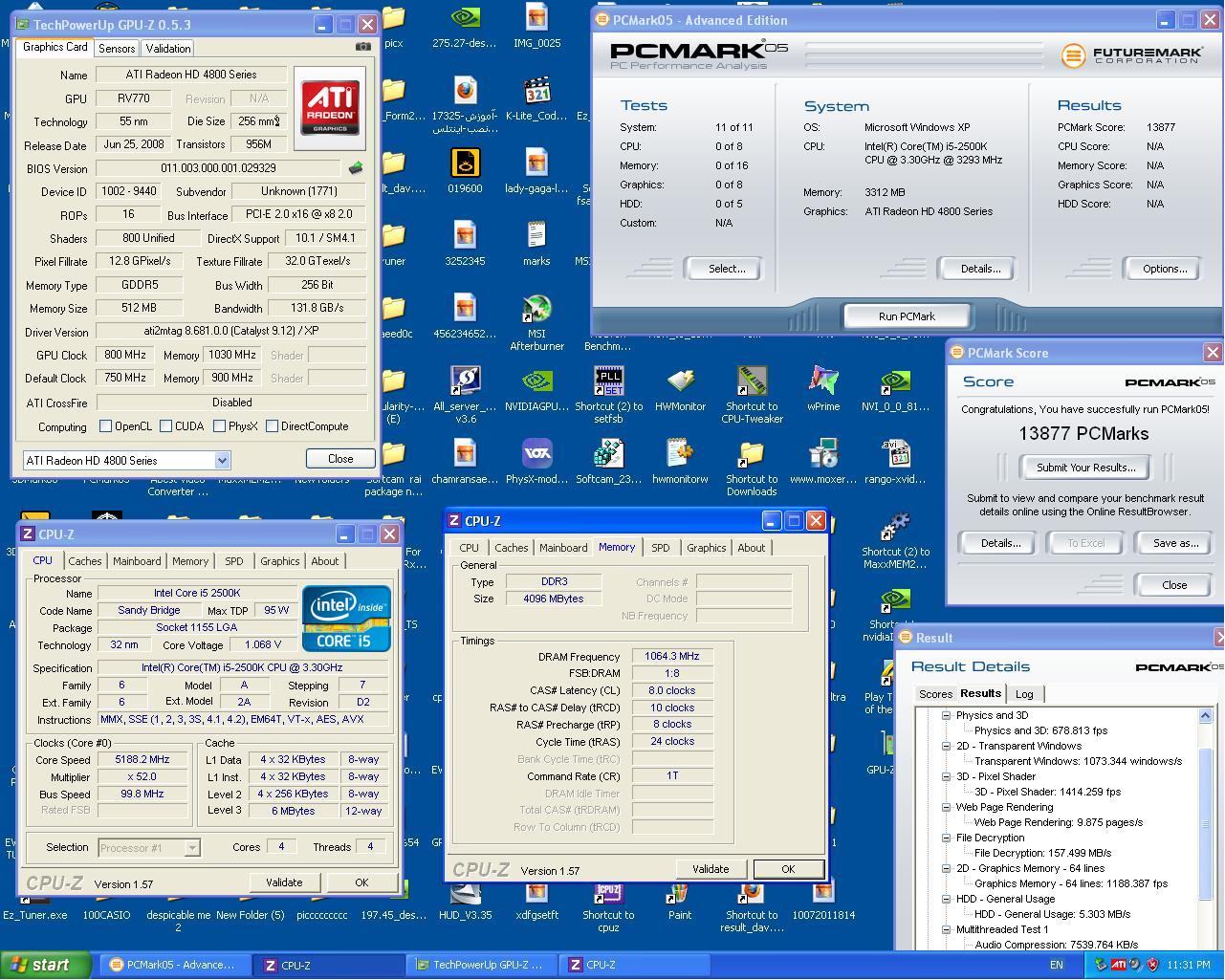Switch to Scores tab in Result window

[935, 694]
